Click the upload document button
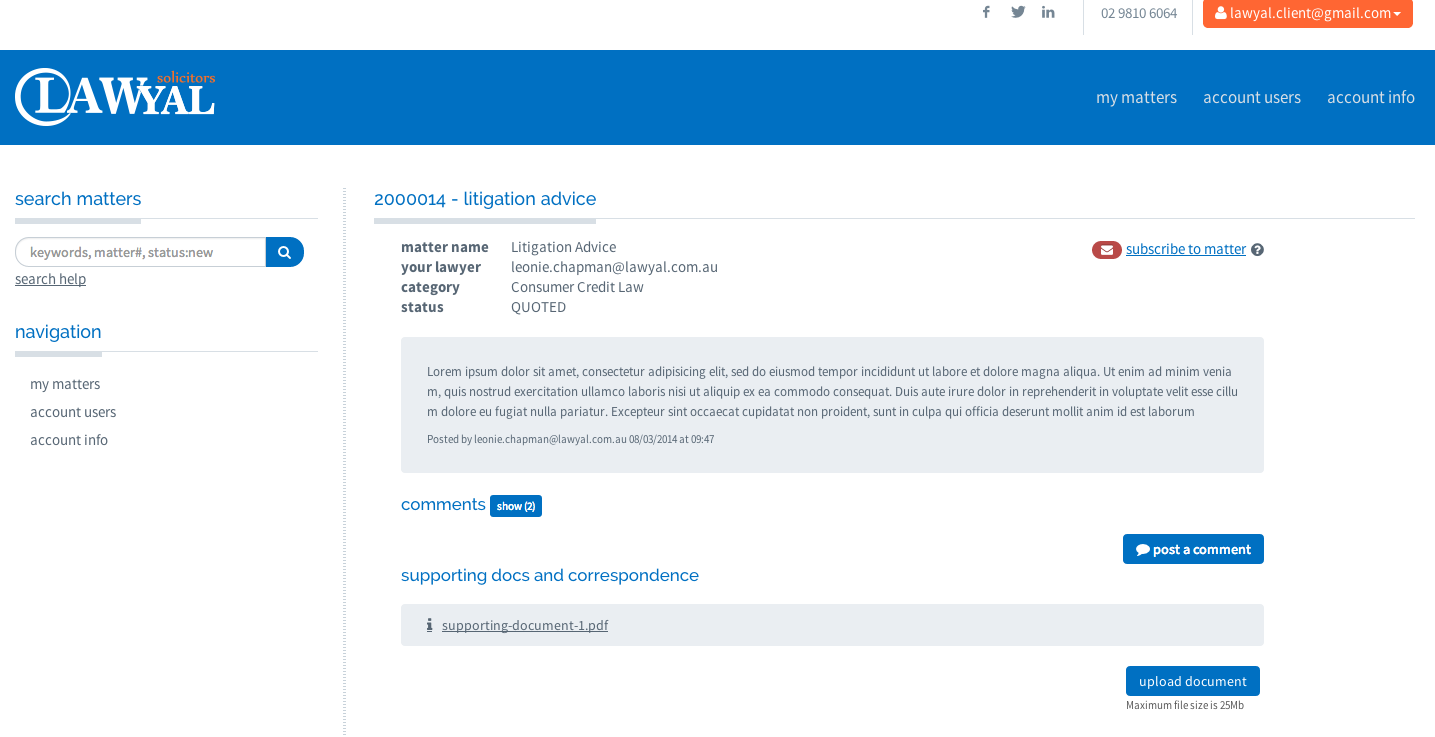 (1192, 681)
